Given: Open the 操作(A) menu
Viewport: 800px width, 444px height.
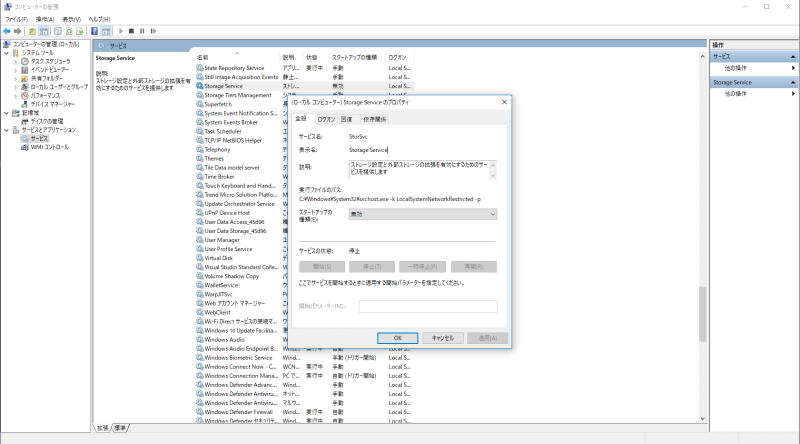Looking at the screenshot, I should pos(45,19).
